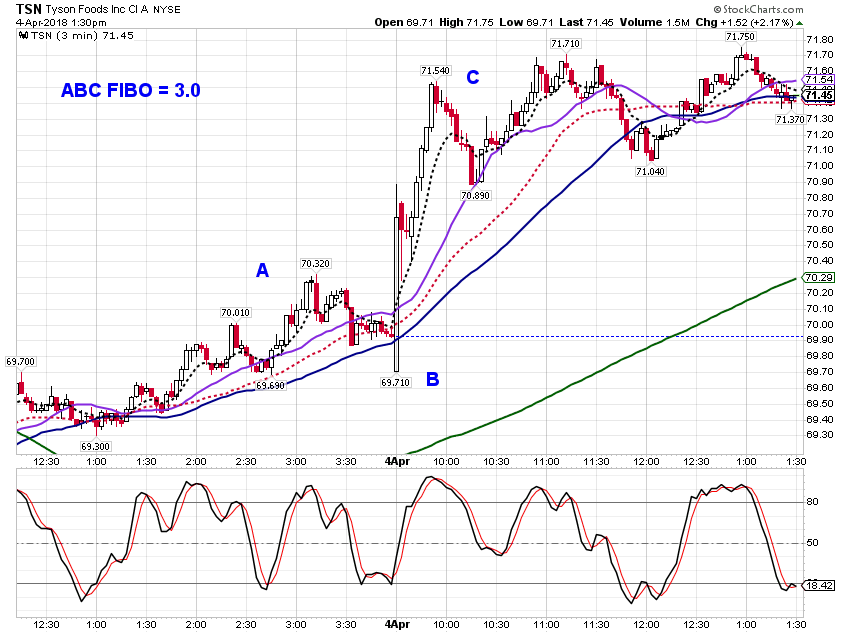Click the blue 'A' wave annotation

262,270
